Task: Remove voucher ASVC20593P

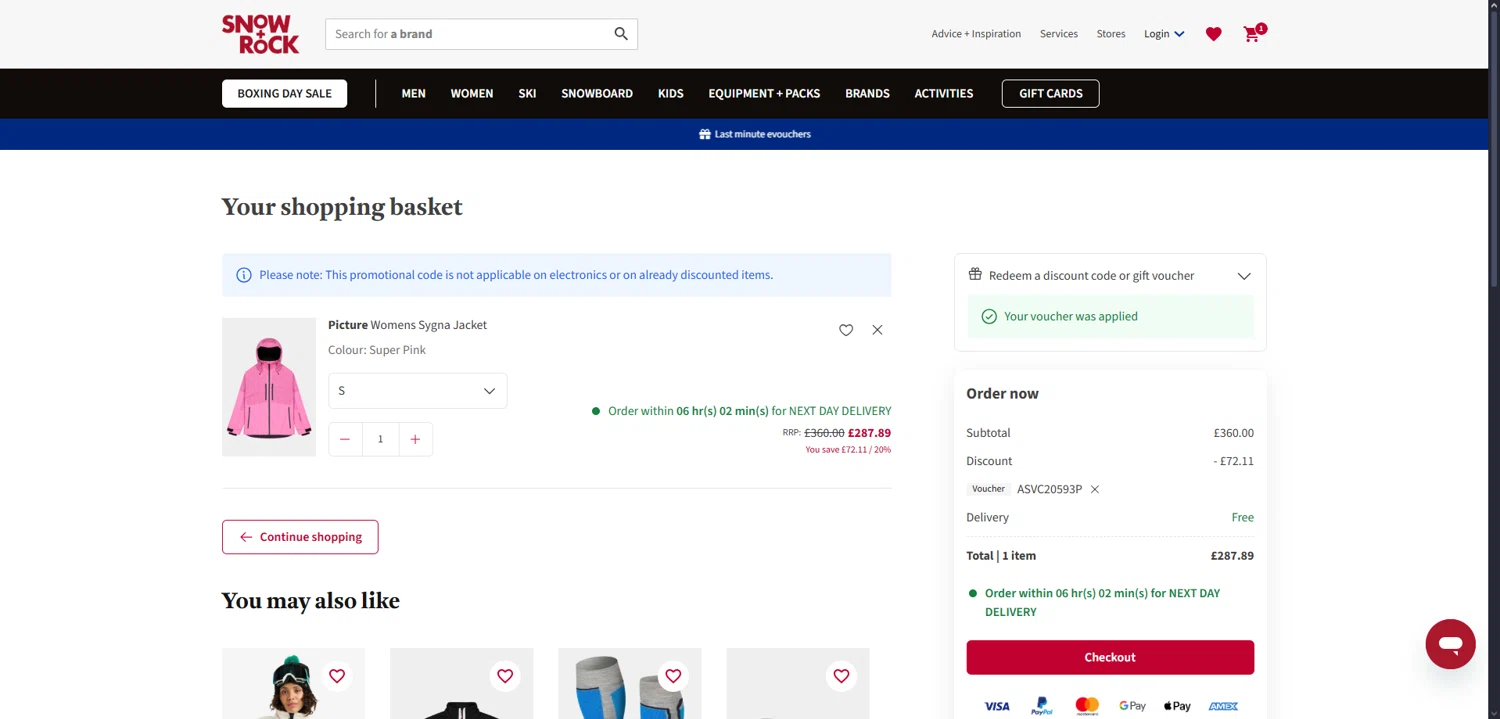Action: click(1095, 489)
